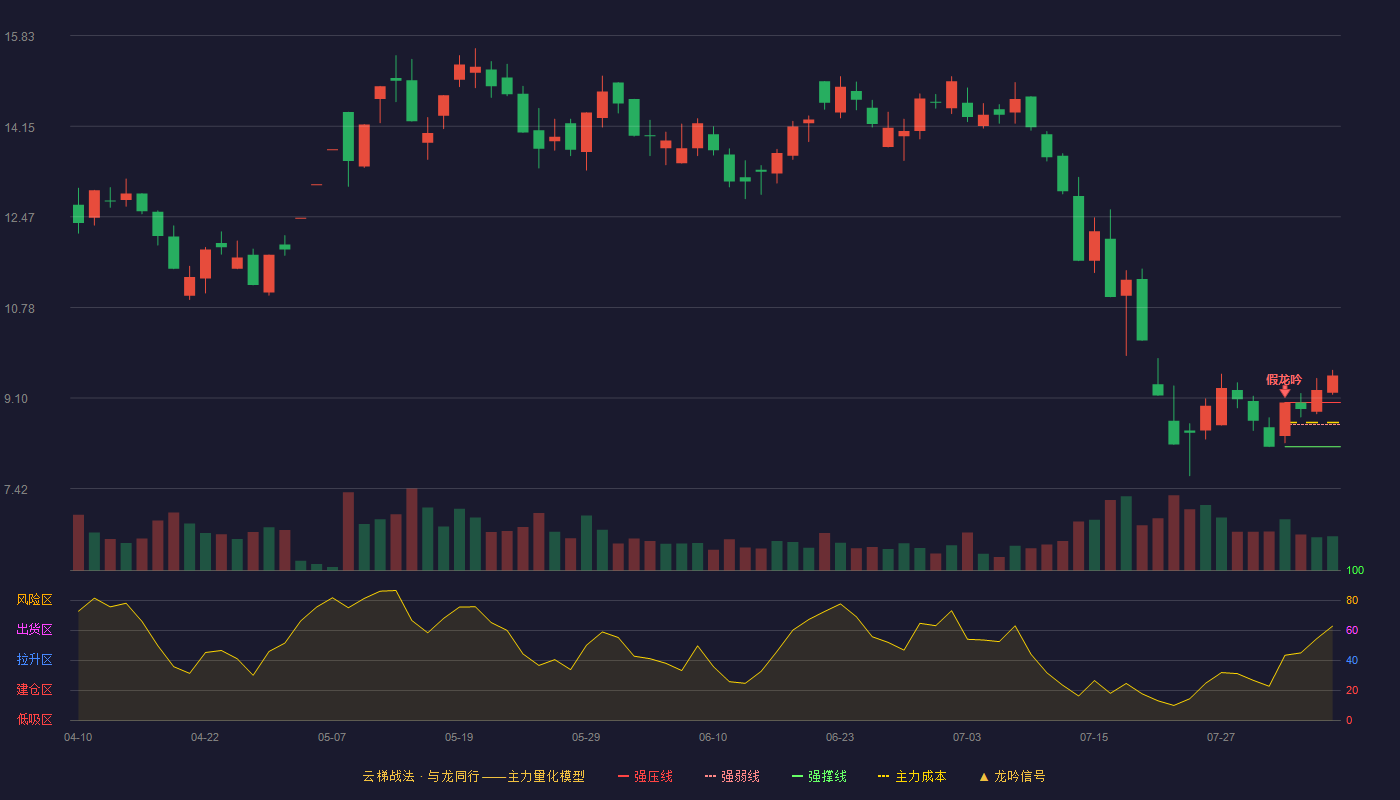The width and height of the screenshot is (1400, 800).
Task: Select the 15.83 price axis label
Action: [19, 37]
